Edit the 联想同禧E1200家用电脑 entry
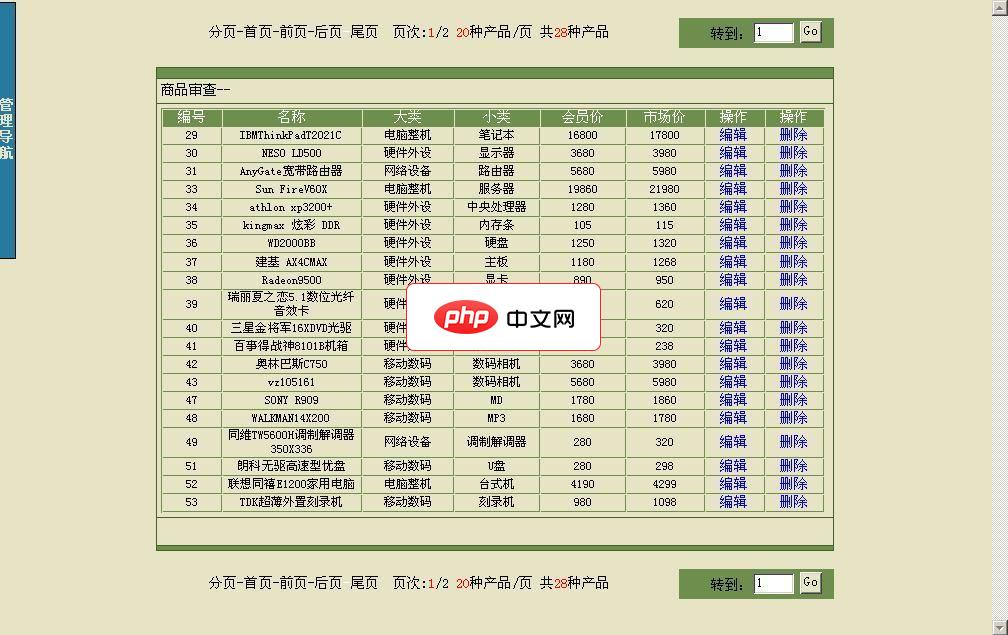 (x=733, y=483)
